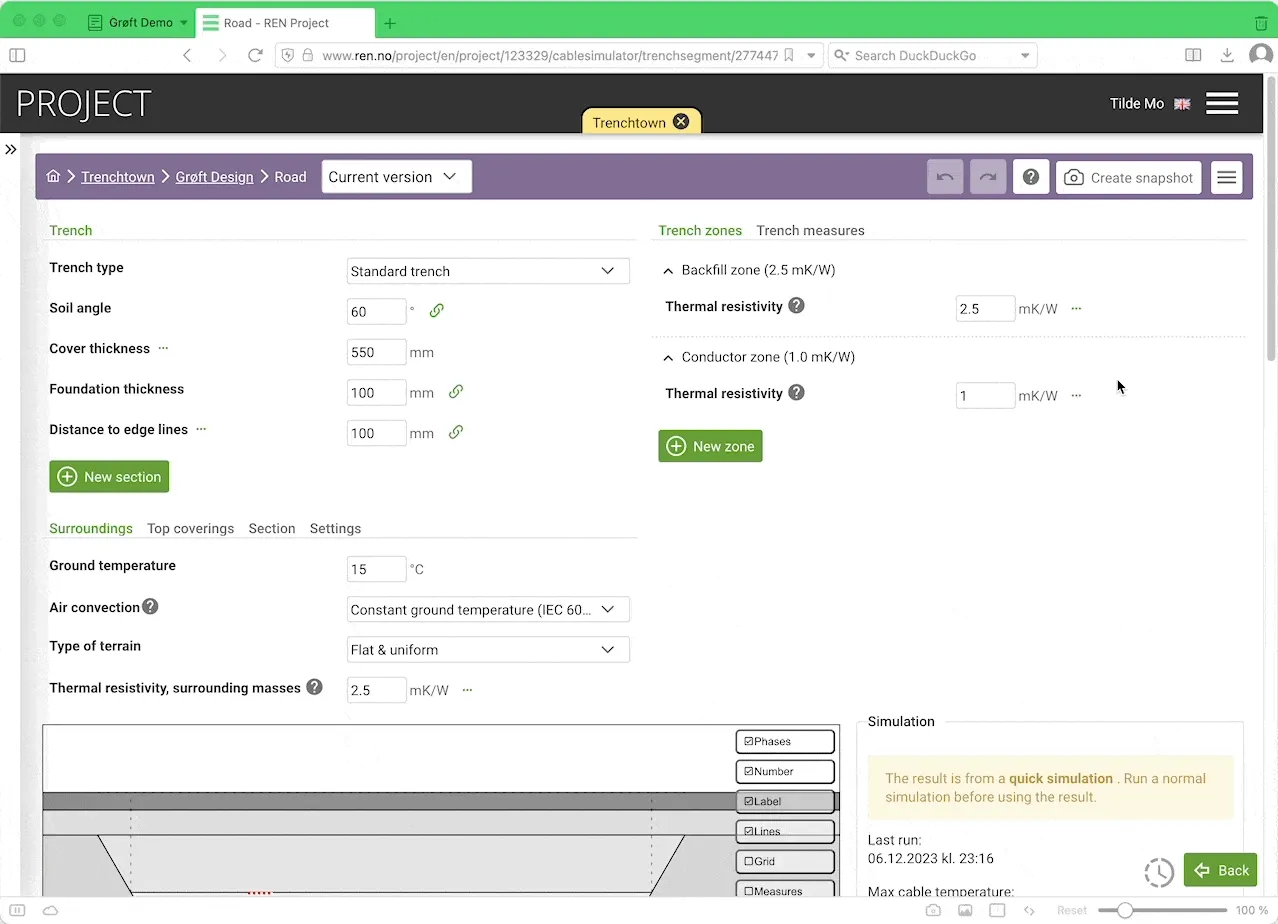Open the hamburger menu in purple toolbar
Viewport: 1278px width, 924px height.
(1227, 177)
